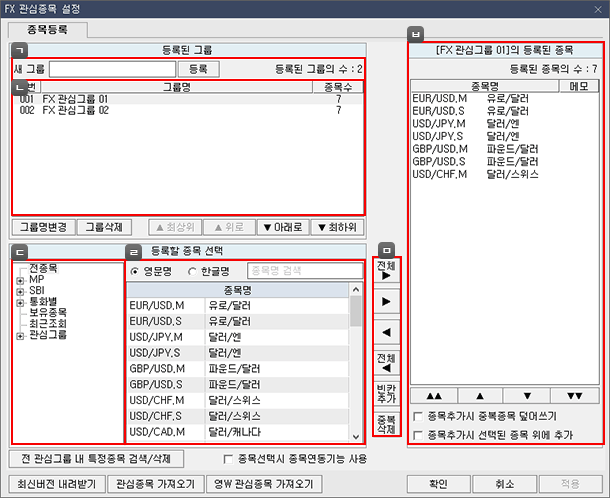This screenshot has height=498, width=610.
Task: Select 전종목 in the tree
Action: pos(43,268)
